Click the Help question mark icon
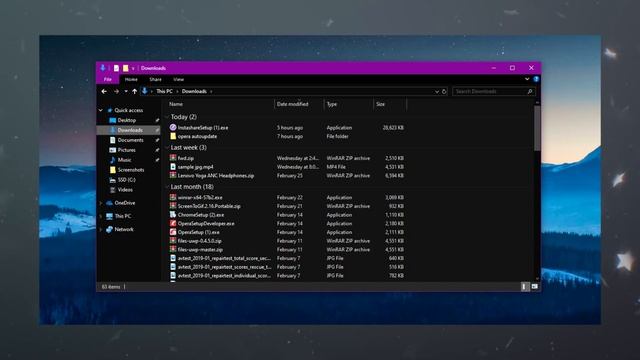Viewport: 640px width, 360px height. pos(536,79)
